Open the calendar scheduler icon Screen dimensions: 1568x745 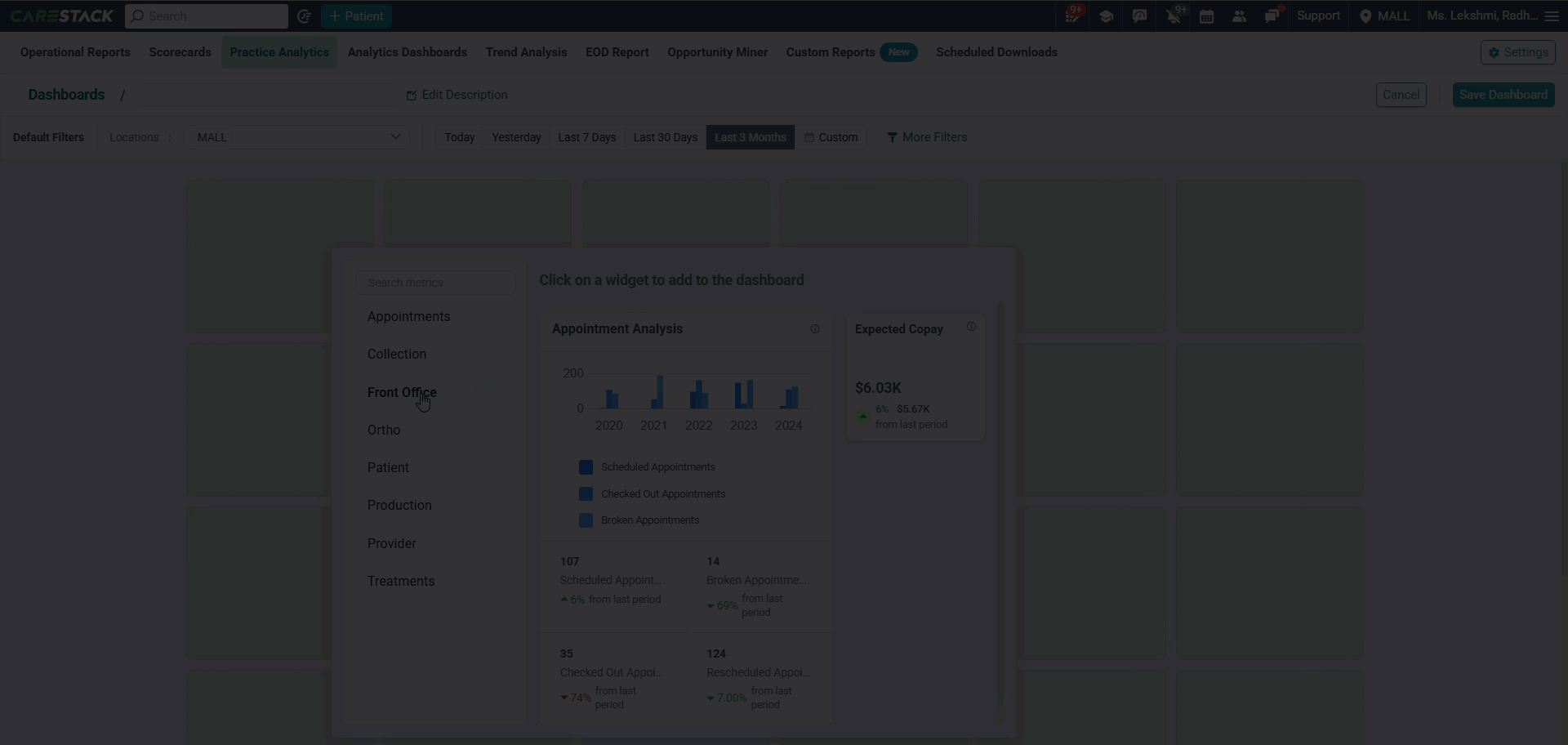[1206, 16]
